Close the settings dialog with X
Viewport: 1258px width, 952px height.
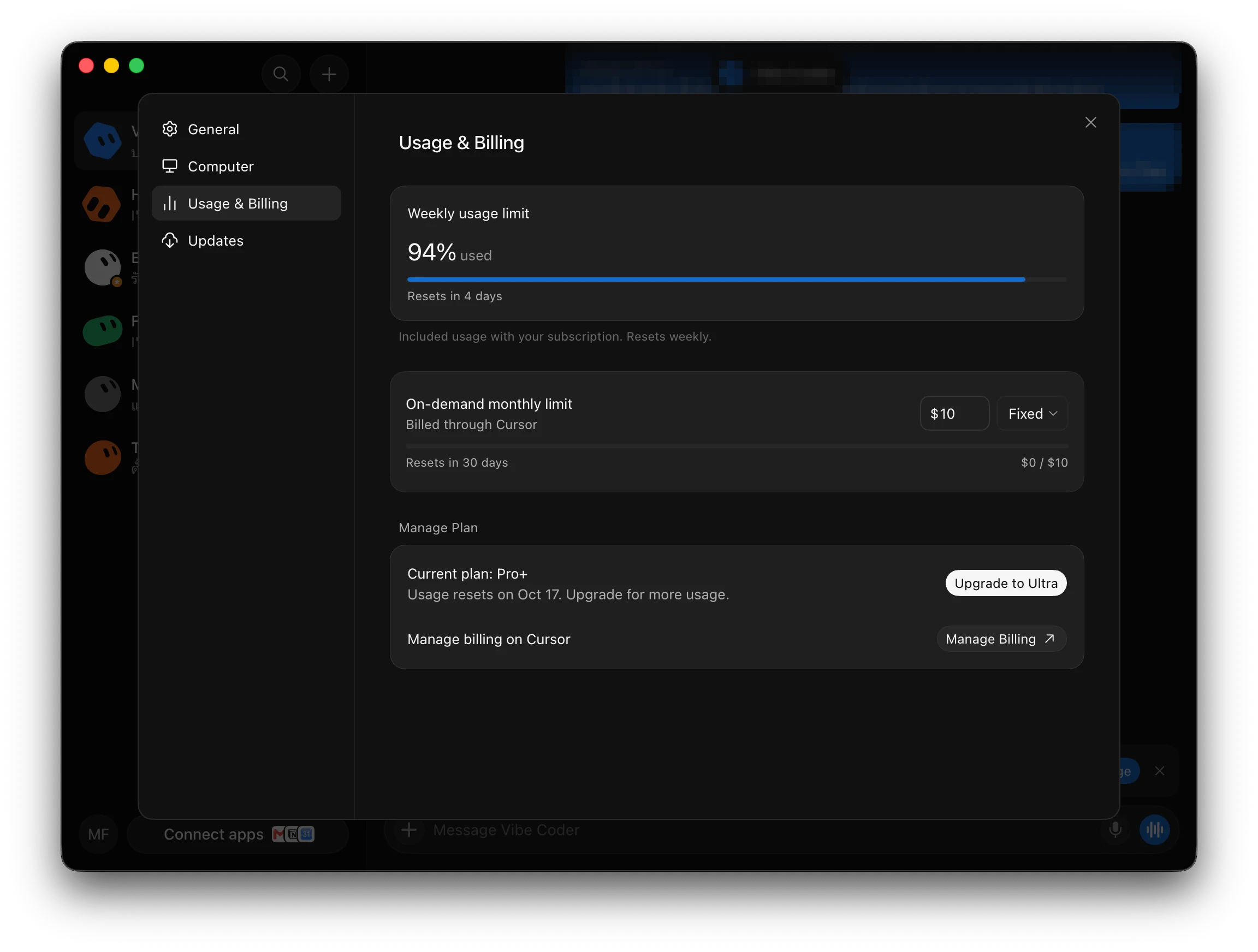point(1090,122)
